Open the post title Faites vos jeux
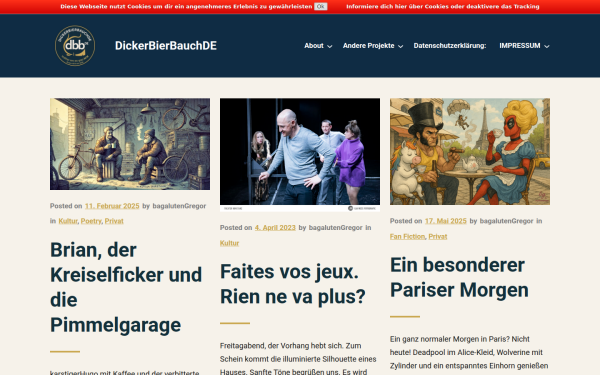Viewport: 600px width, 375px height. (x=293, y=284)
